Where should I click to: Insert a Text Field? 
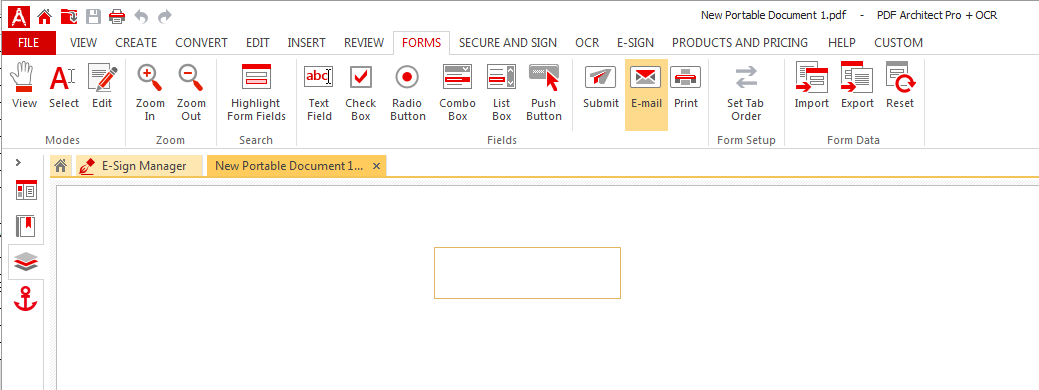point(319,93)
